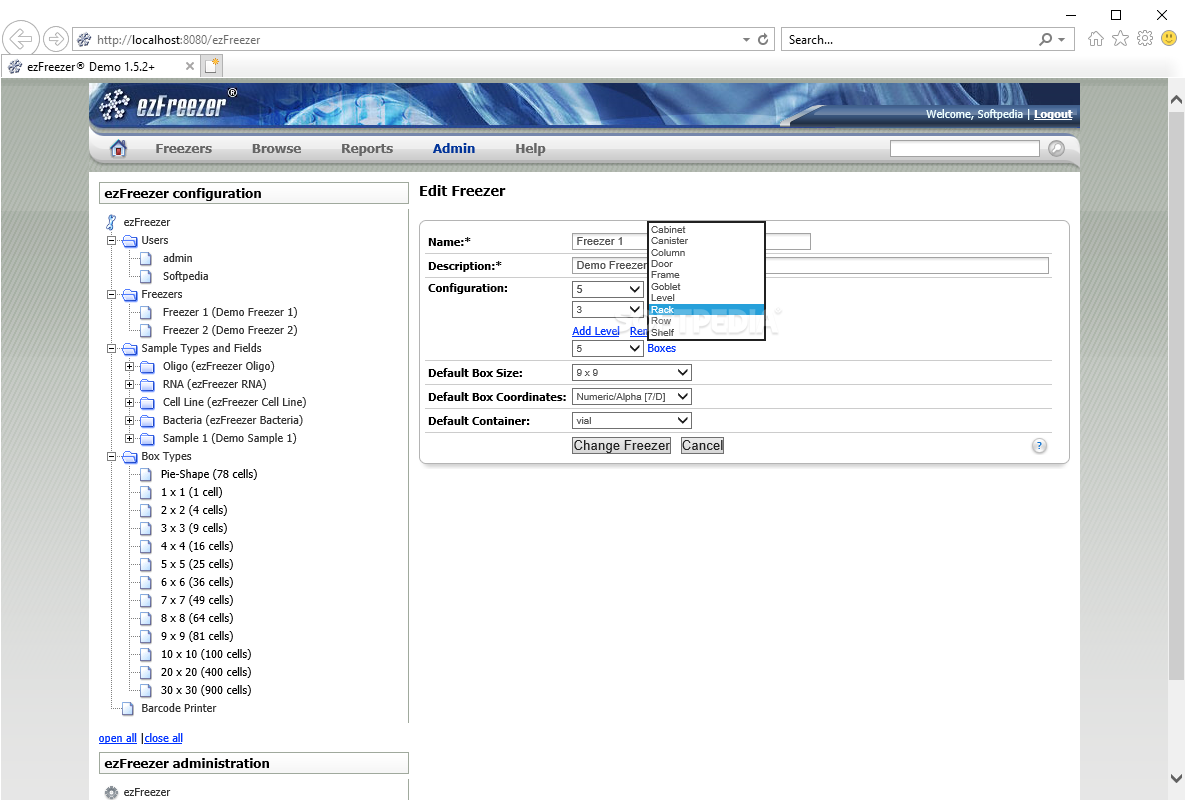Image resolution: width=1186 pixels, height=801 pixels.
Task: Select Pie-Shape (78 cells) box type
Action: pos(209,474)
